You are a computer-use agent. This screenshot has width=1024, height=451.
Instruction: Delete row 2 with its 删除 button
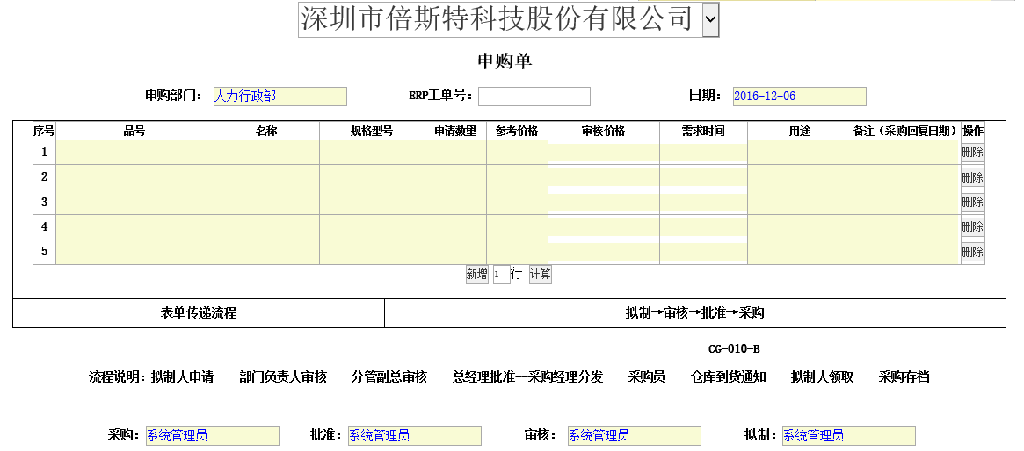[972, 178]
